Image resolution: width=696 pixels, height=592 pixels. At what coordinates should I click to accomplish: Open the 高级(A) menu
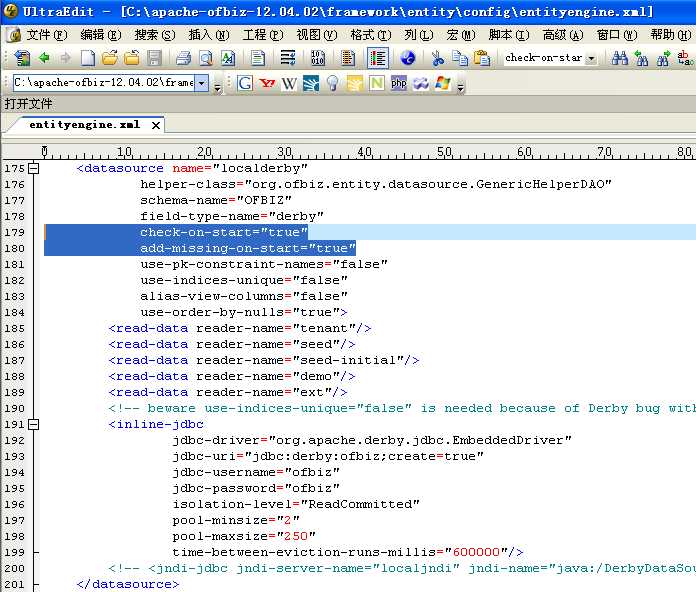click(563, 35)
